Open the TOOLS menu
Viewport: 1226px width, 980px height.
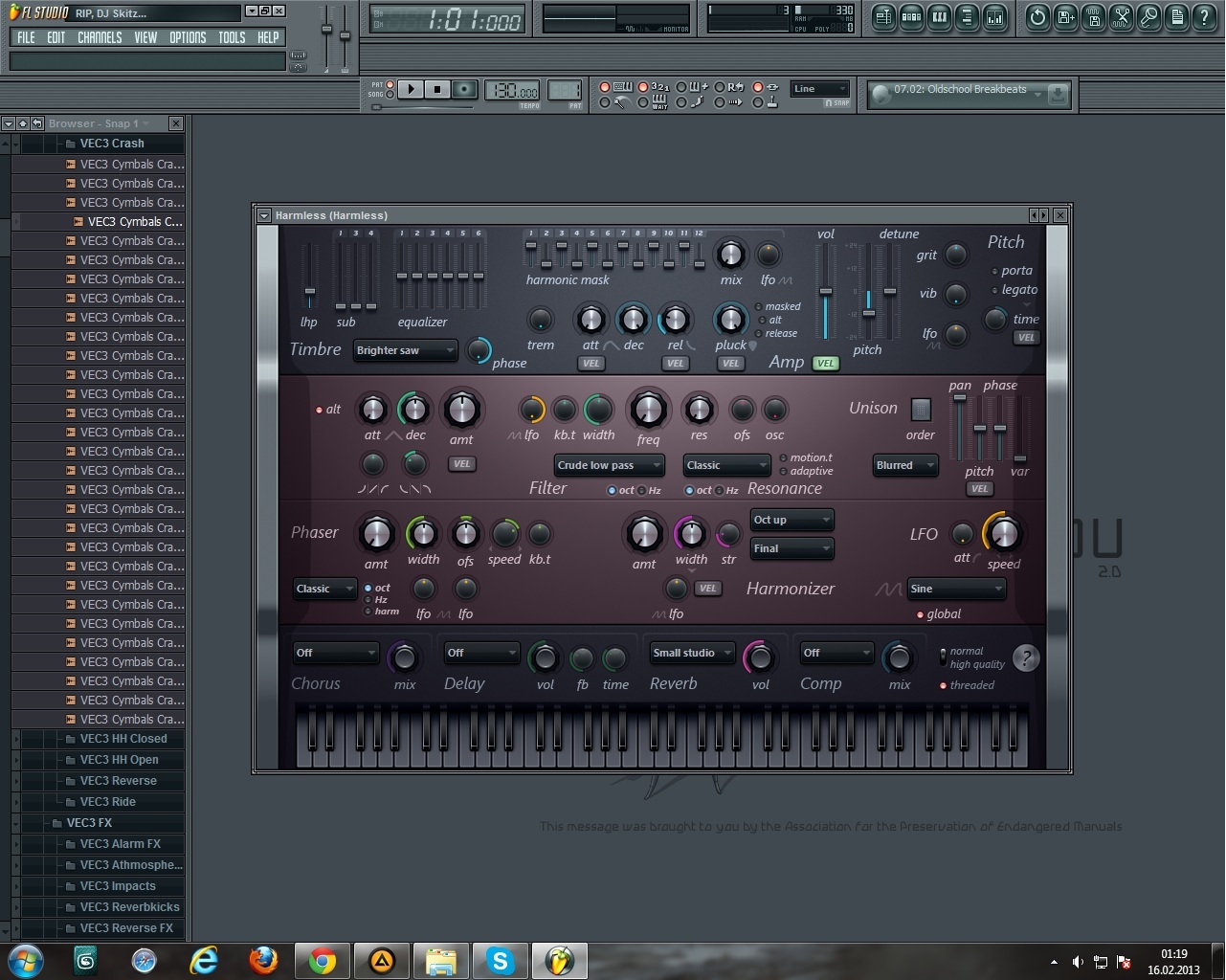tap(232, 37)
